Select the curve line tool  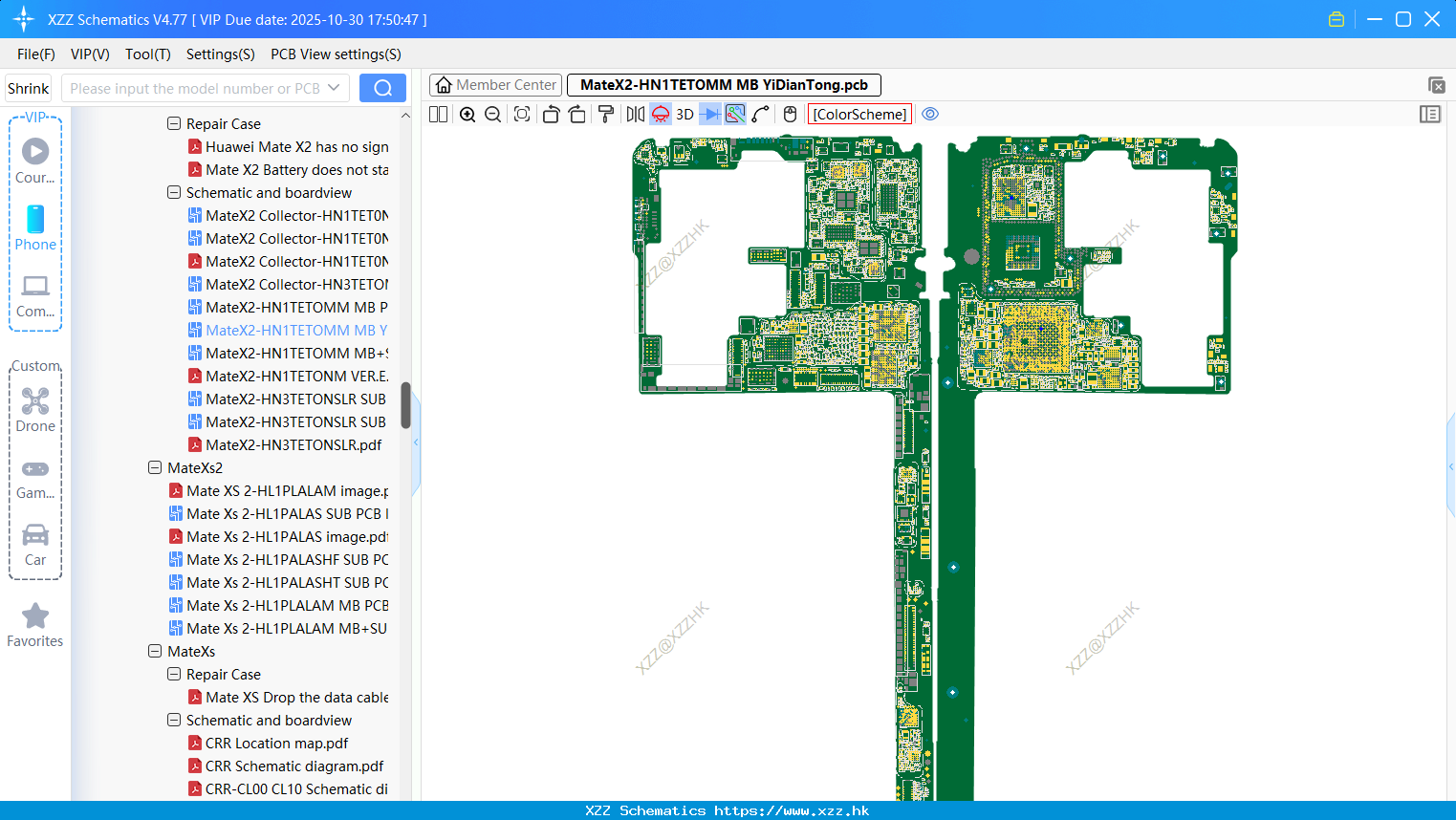click(761, 114)
